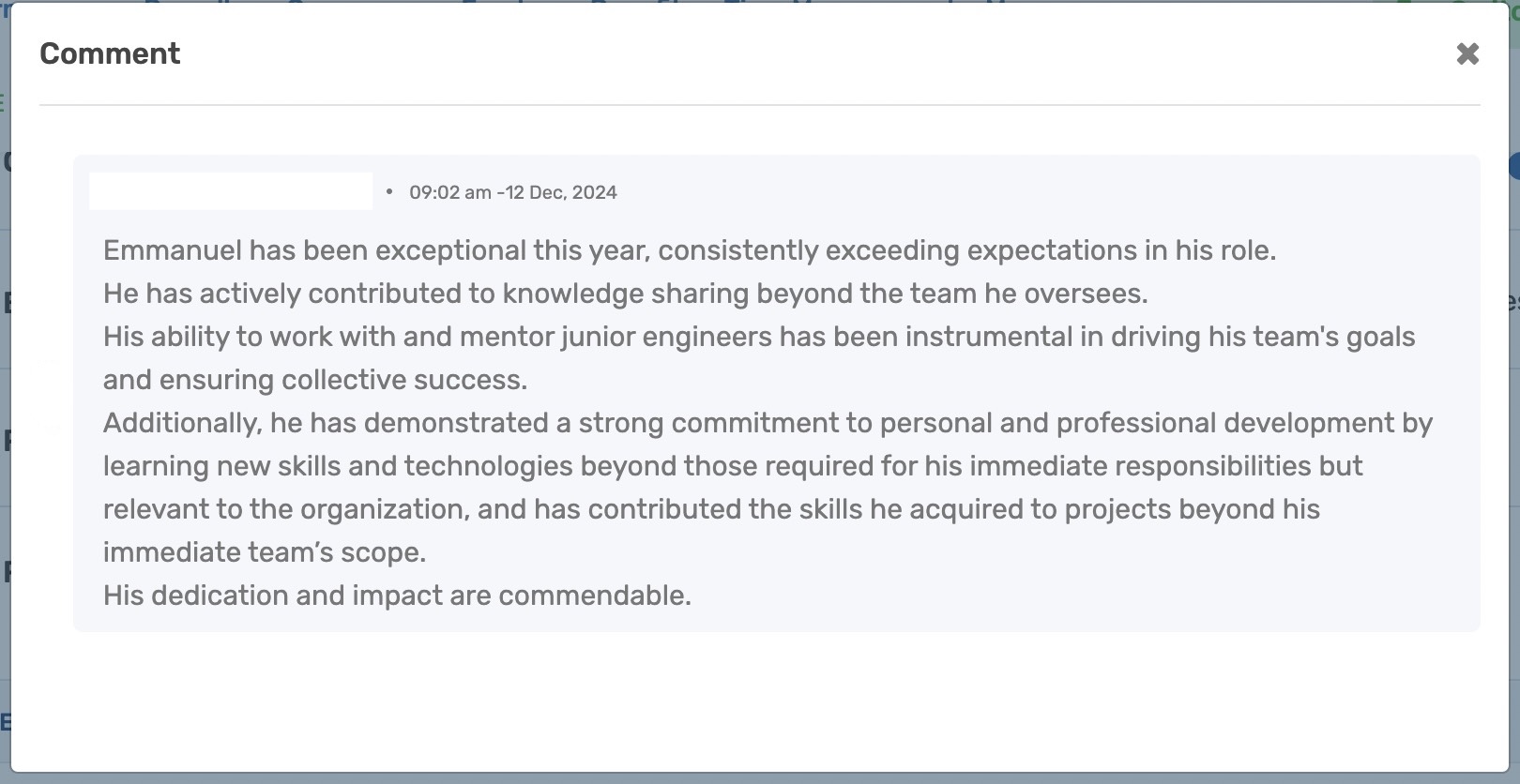
Task: Click the green element in the top right corner
Action: (1513, 6)
